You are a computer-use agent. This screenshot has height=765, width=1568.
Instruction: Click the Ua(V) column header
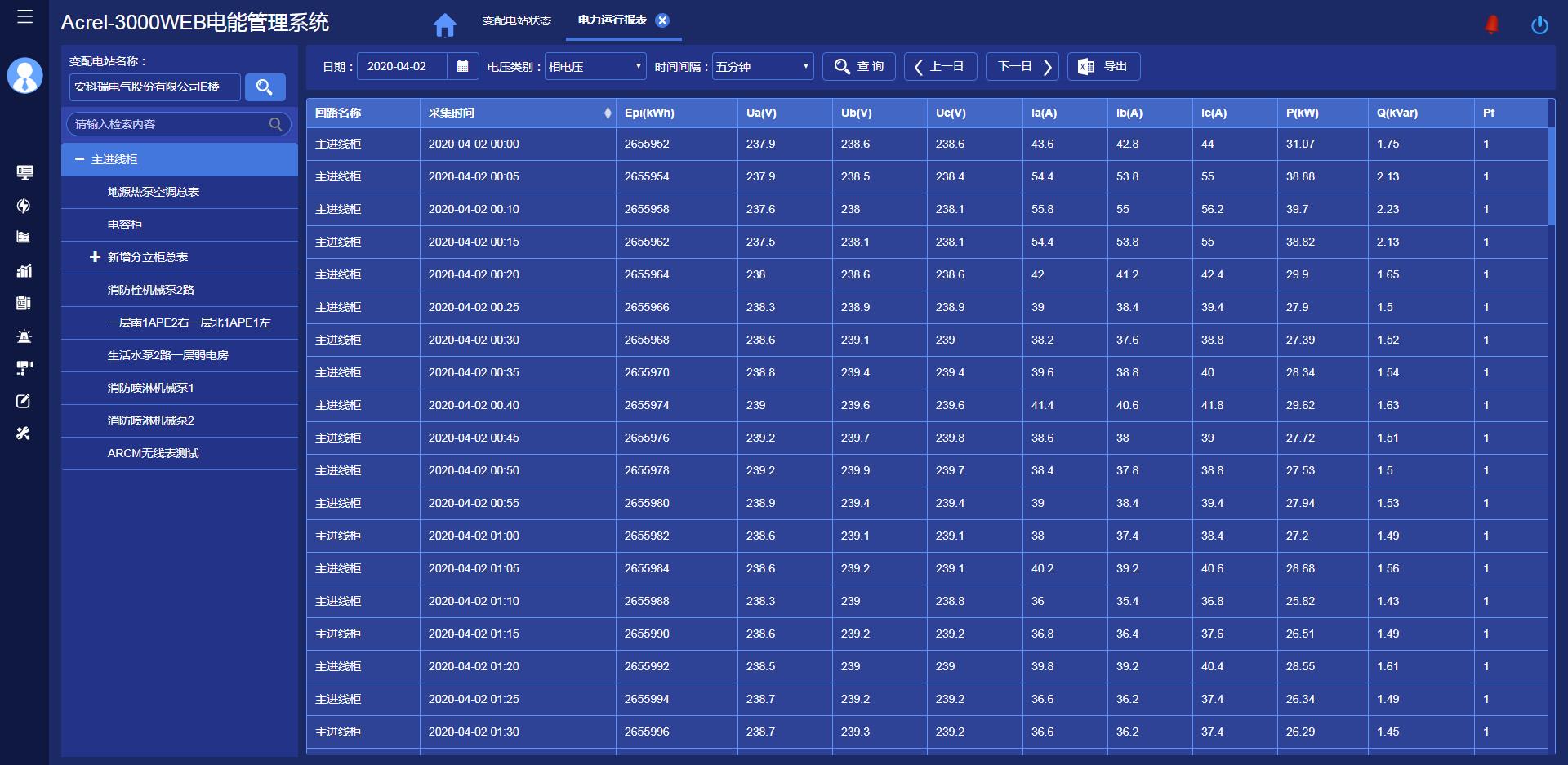(785, 113)
